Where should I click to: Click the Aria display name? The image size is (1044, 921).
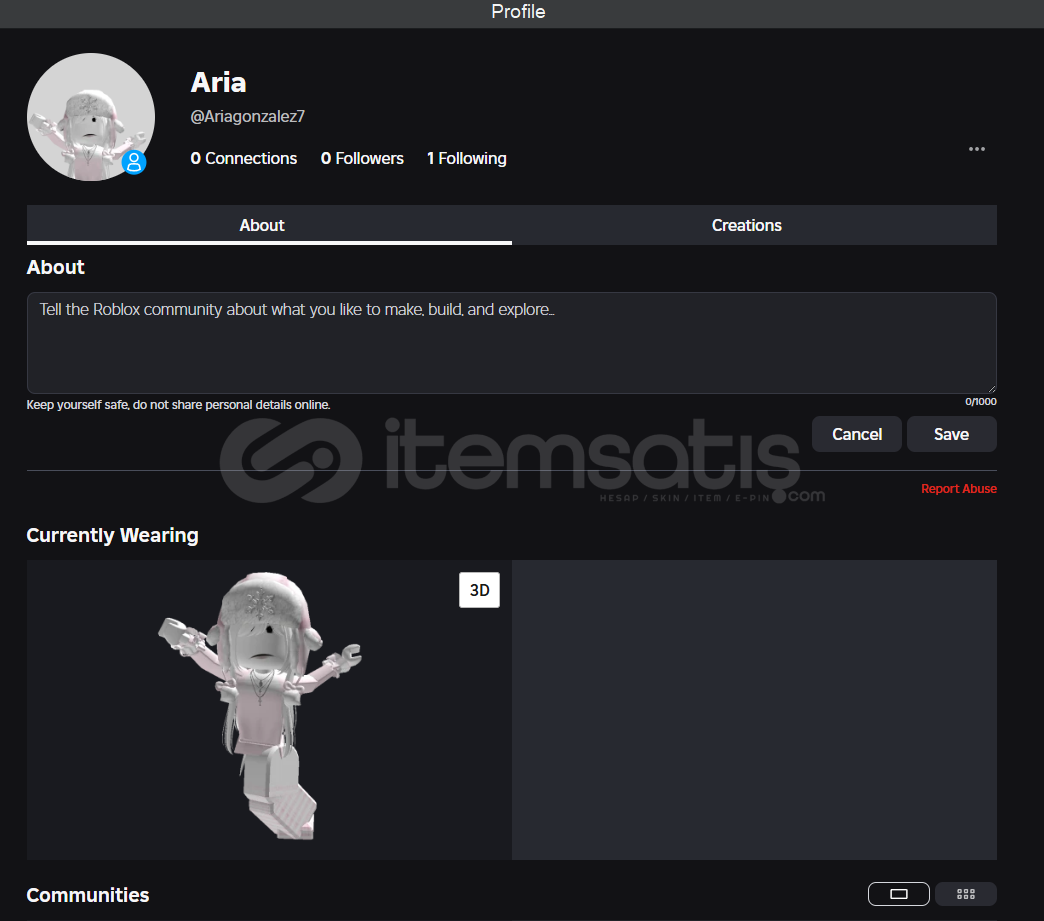tap(218, 83)
